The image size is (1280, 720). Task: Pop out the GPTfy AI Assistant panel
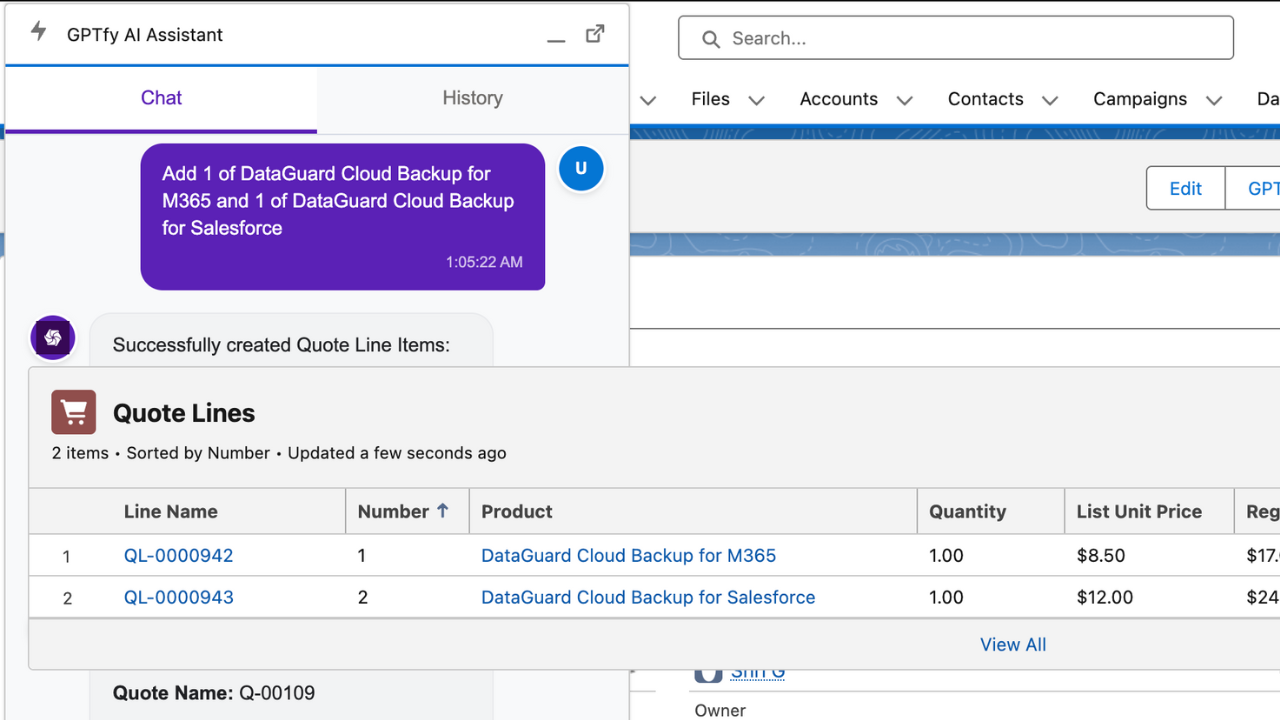tap(595, 33)
